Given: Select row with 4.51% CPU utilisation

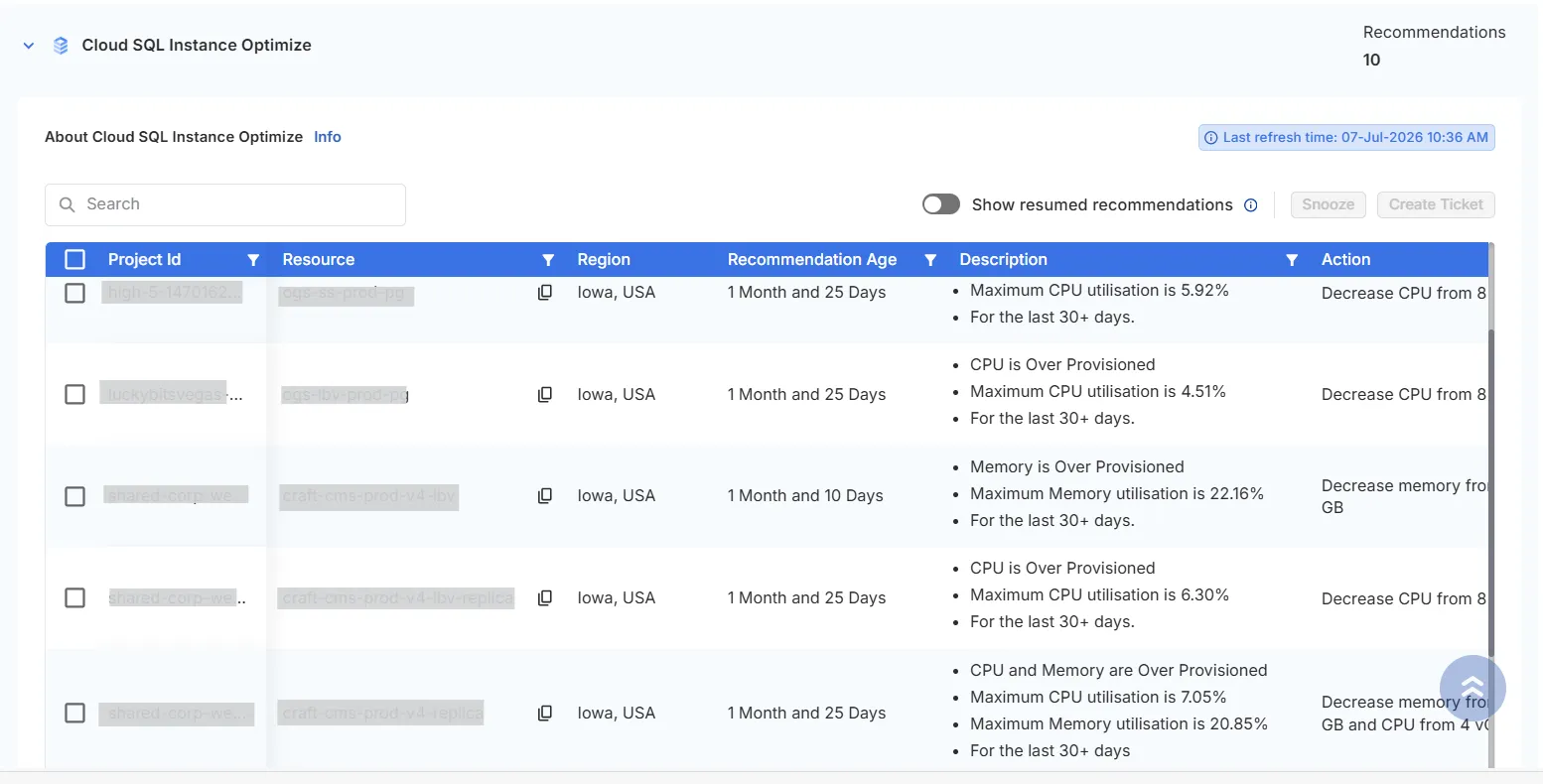Looking at the screenshot, I should (x=74, y=394).
